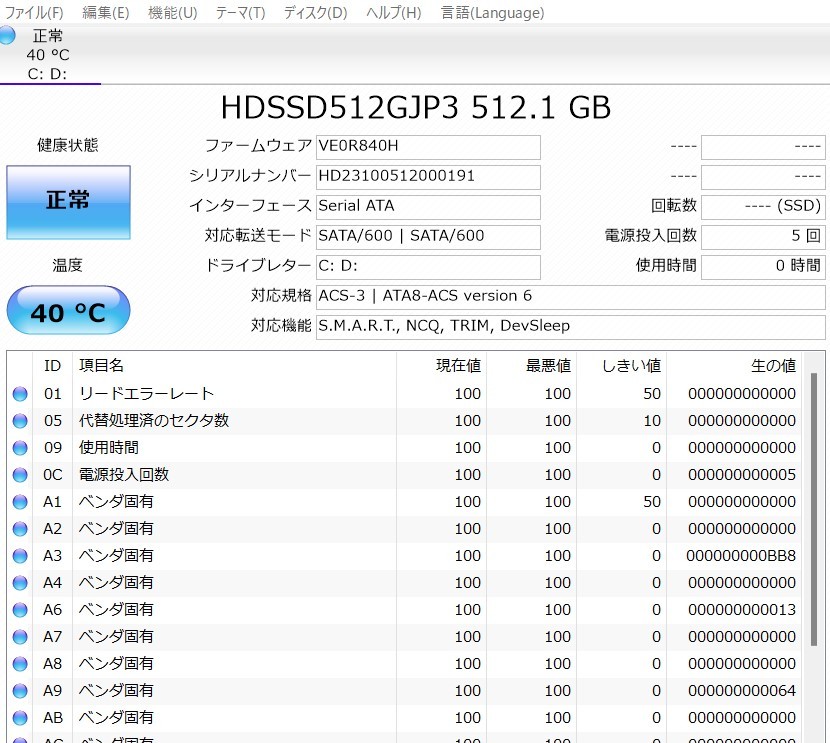Image resolution: width=830 pixels, height=743 pixels.
Task: Open the テーマ(T) menu
Action: click(240, 13)
